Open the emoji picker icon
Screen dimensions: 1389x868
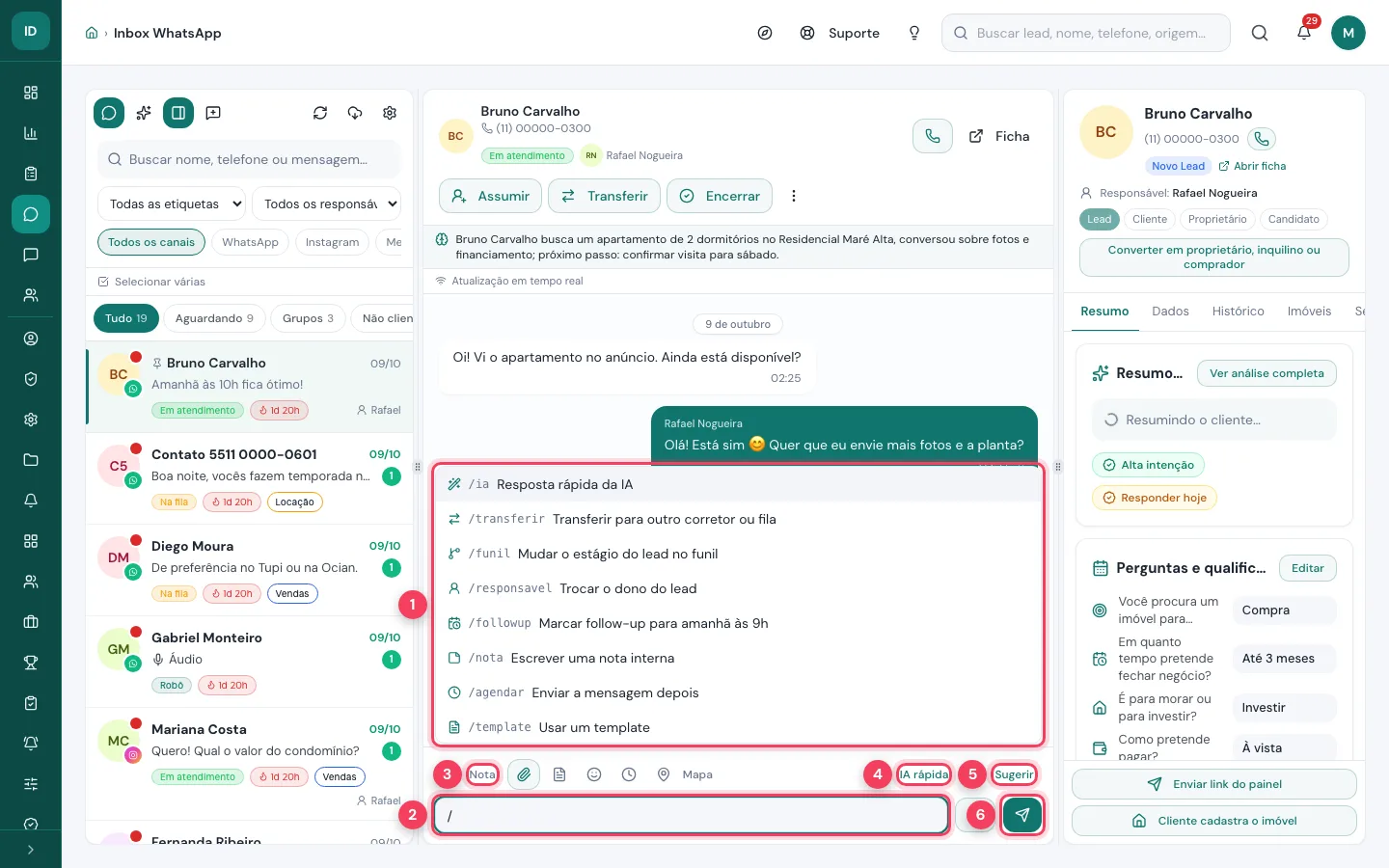(x=594, y=774)
